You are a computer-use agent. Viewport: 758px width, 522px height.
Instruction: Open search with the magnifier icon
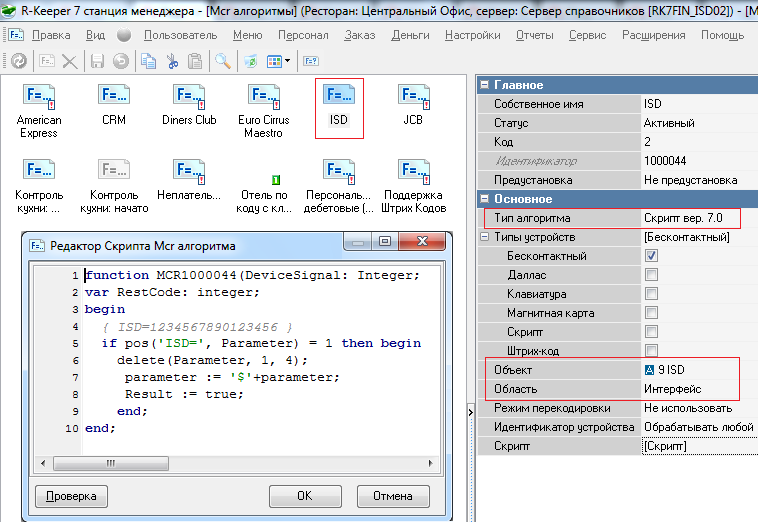(222, 61)
